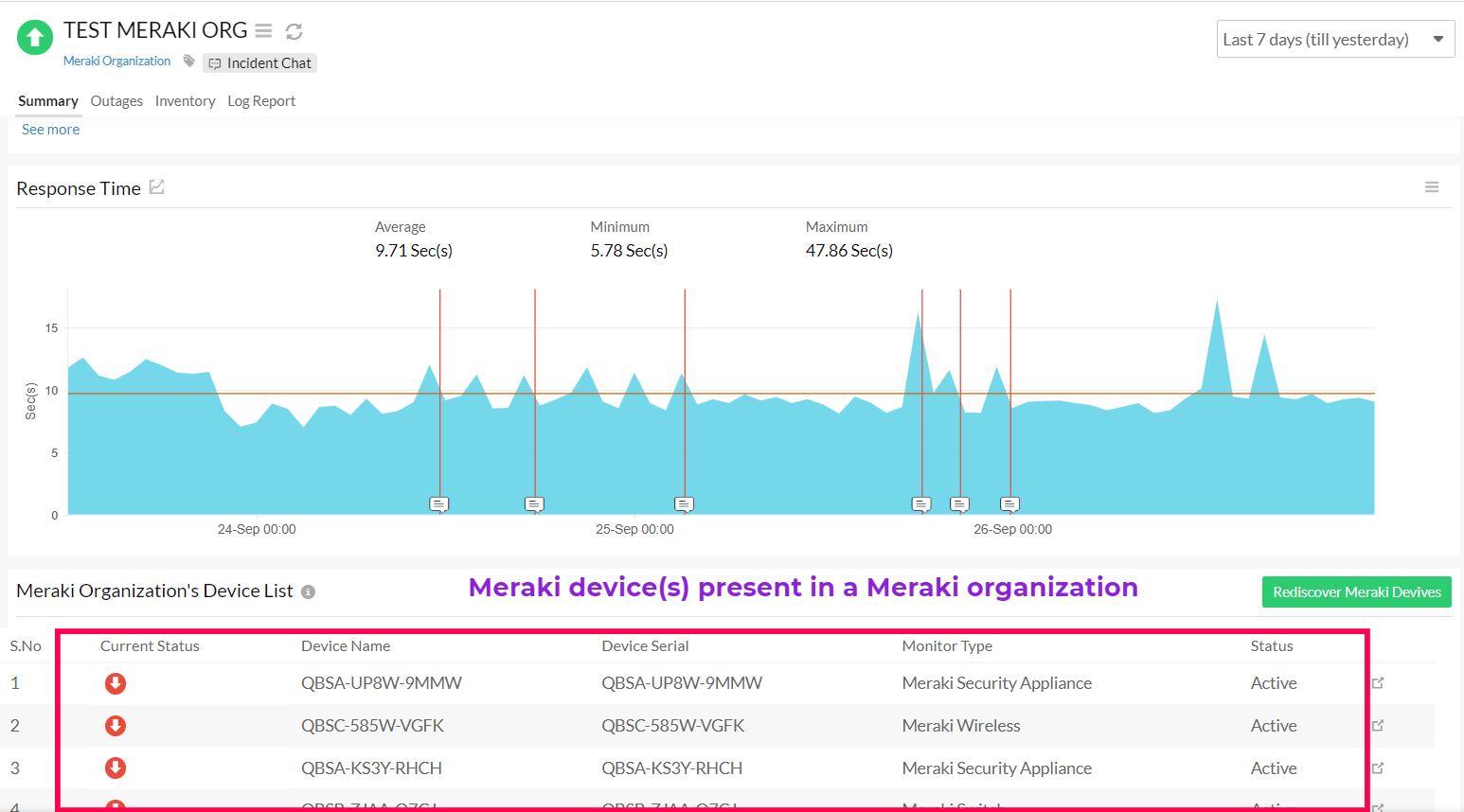Click the down status icon for QBSA-KS3Y-RHCH
Screen dimensions: 1464x812
116,768
